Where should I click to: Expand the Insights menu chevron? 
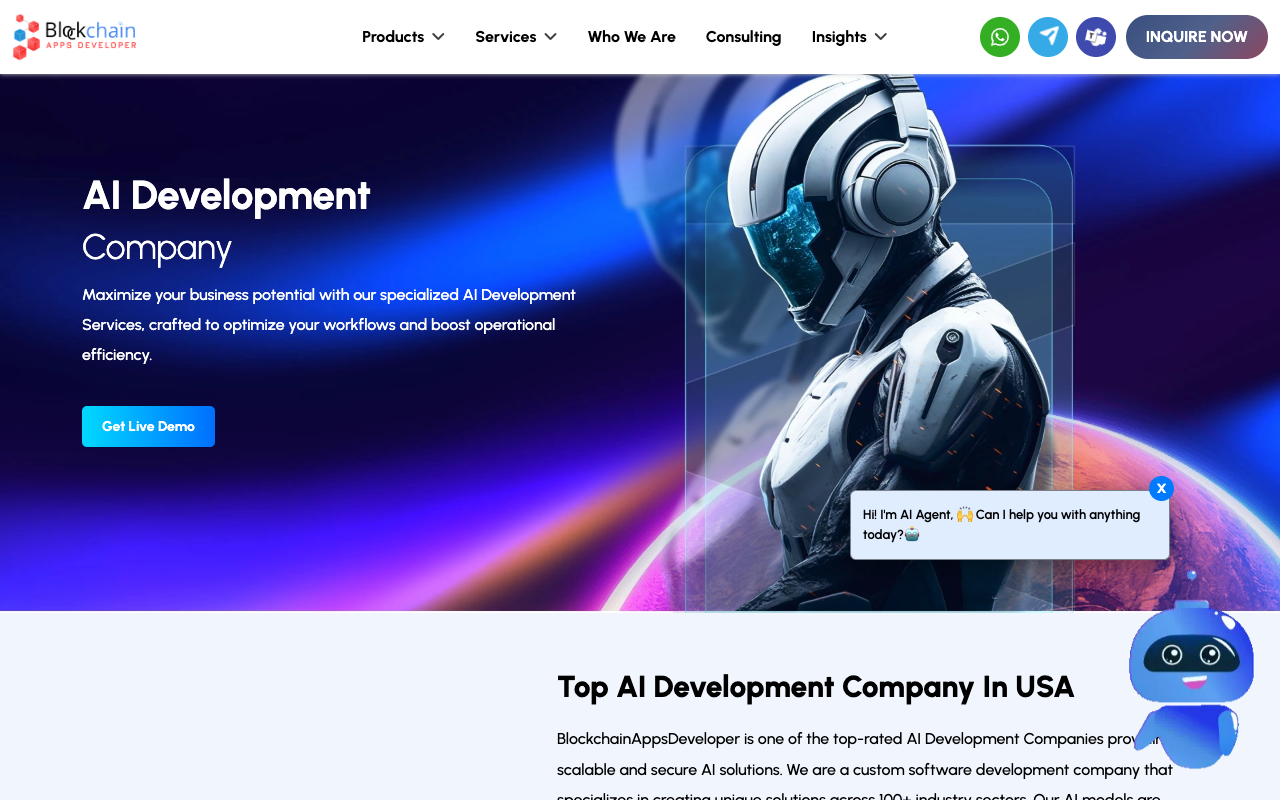pyautogui.click(x=880, y=37)
